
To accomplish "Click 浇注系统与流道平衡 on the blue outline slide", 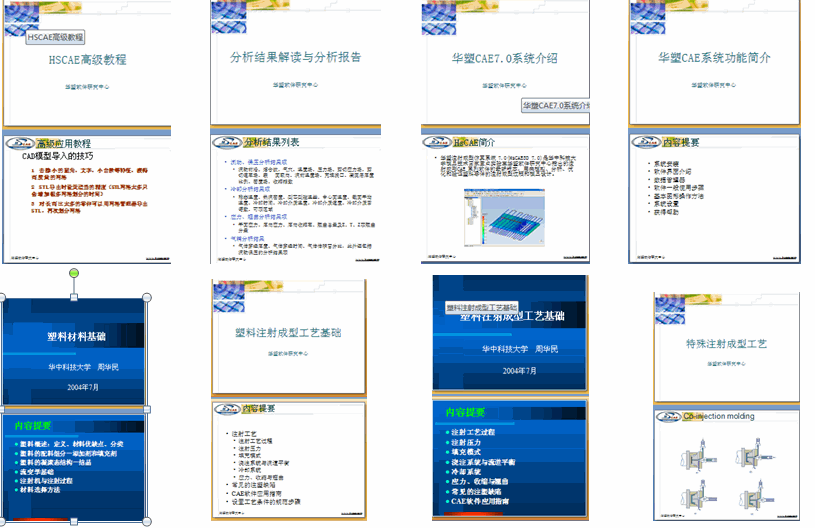I will coord(483,462).
